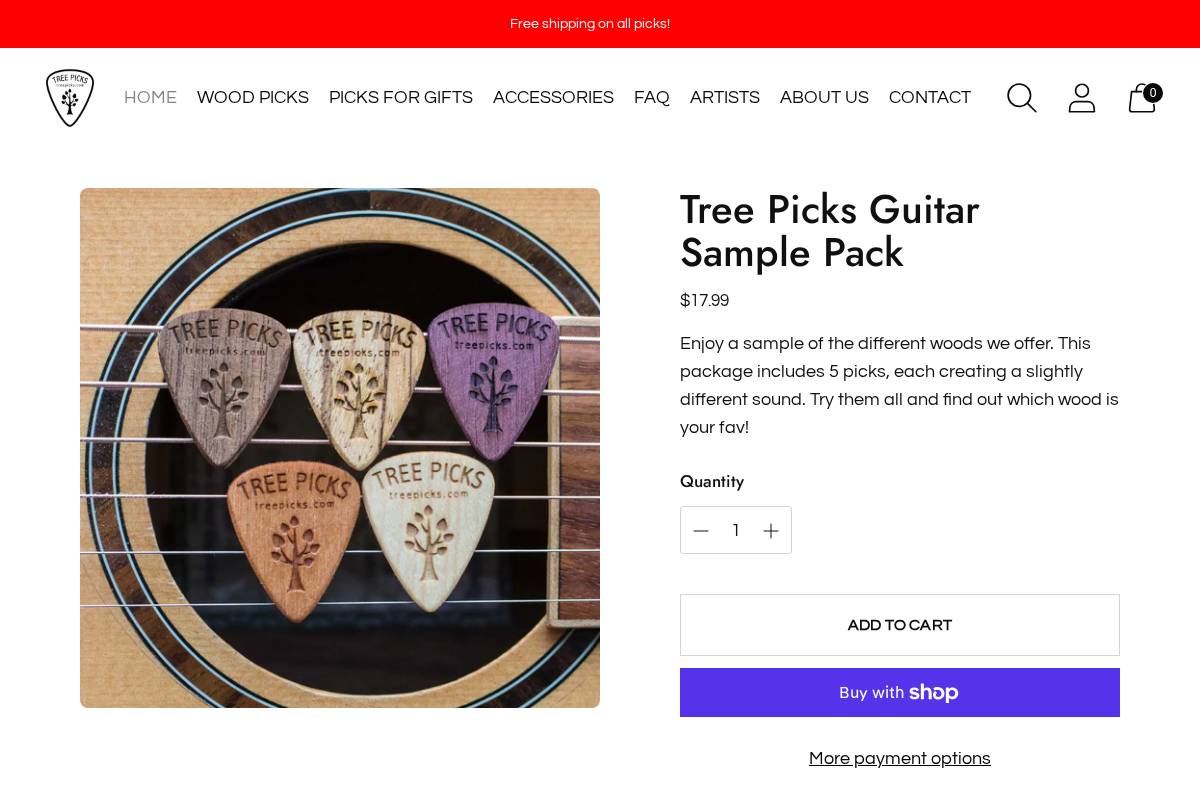Decrease quantity with minus stepper
Viewport: 1200px width, 800px height.
(701, 530)
